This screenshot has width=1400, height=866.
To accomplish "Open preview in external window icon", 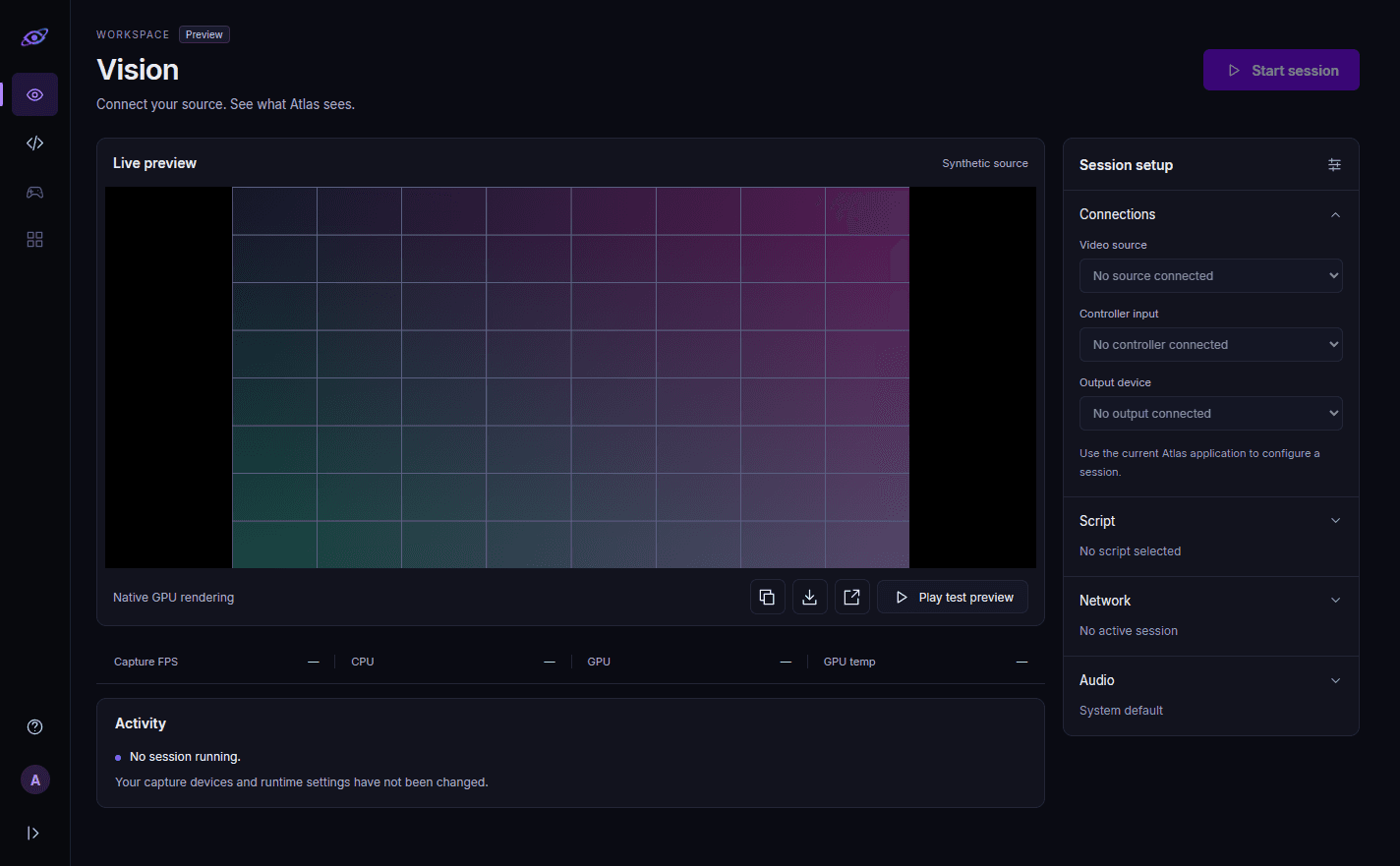I will (851, 597).
